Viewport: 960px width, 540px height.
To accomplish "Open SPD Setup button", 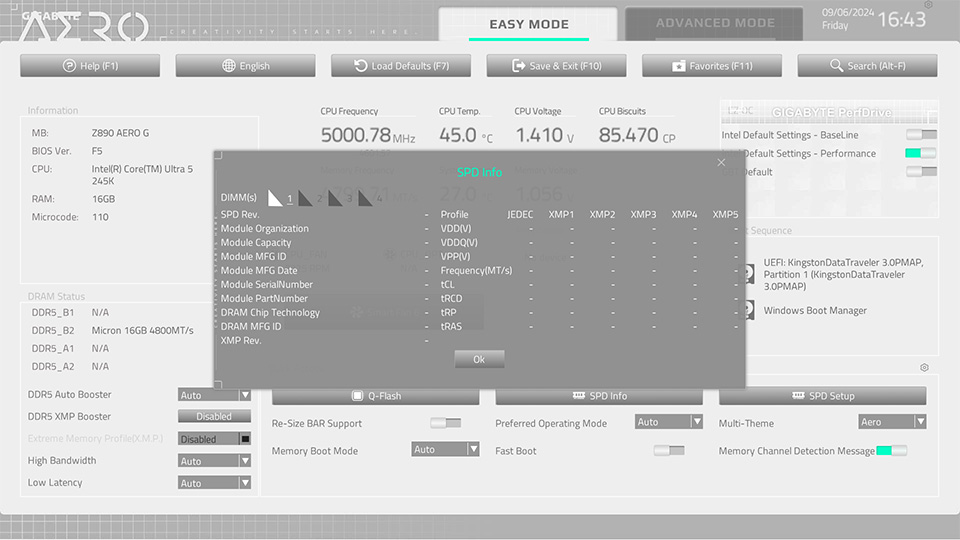I will [822, 396].
